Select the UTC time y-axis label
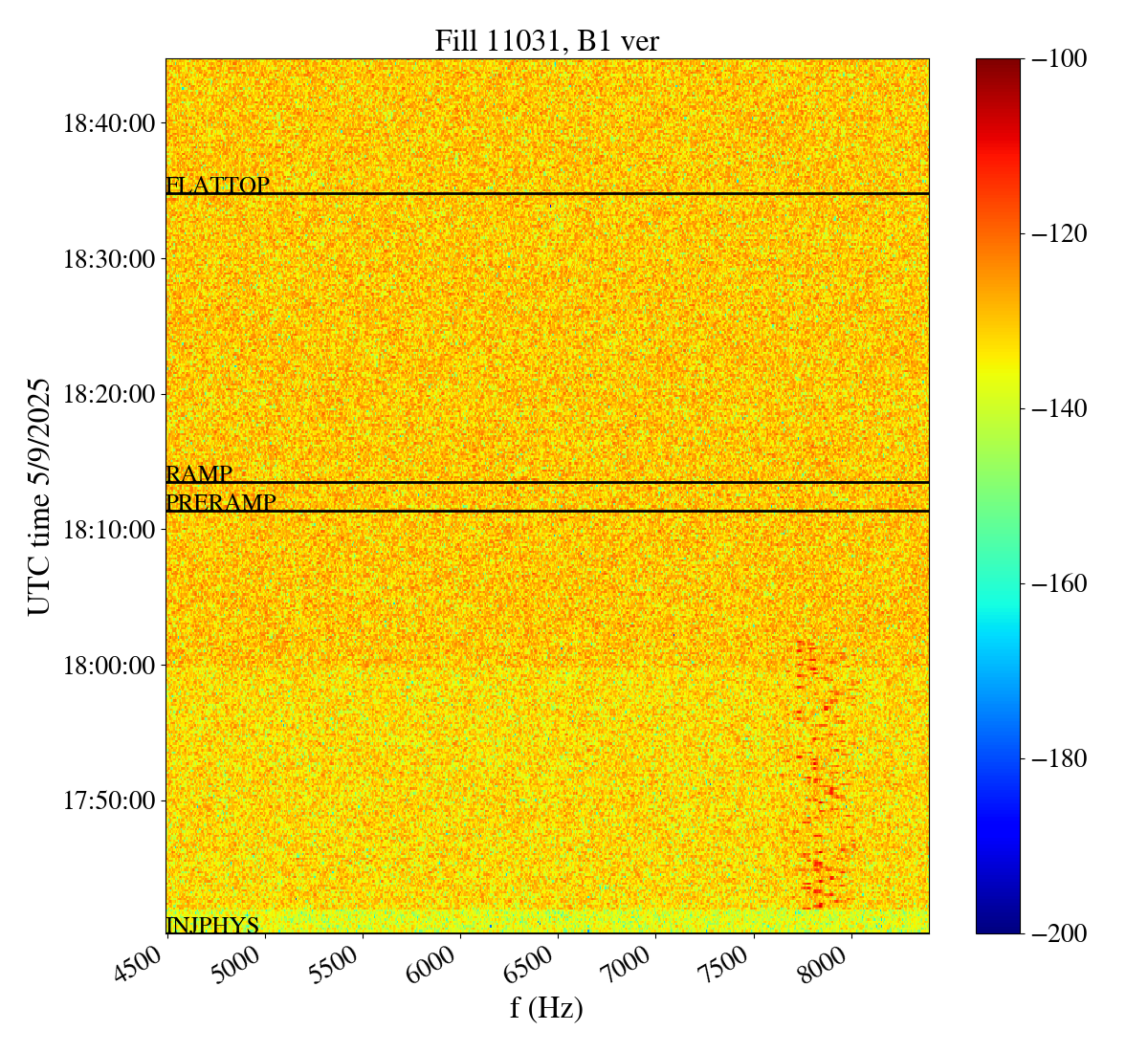The width and height of the screenshot is (1148, 1052). (38, 496)
